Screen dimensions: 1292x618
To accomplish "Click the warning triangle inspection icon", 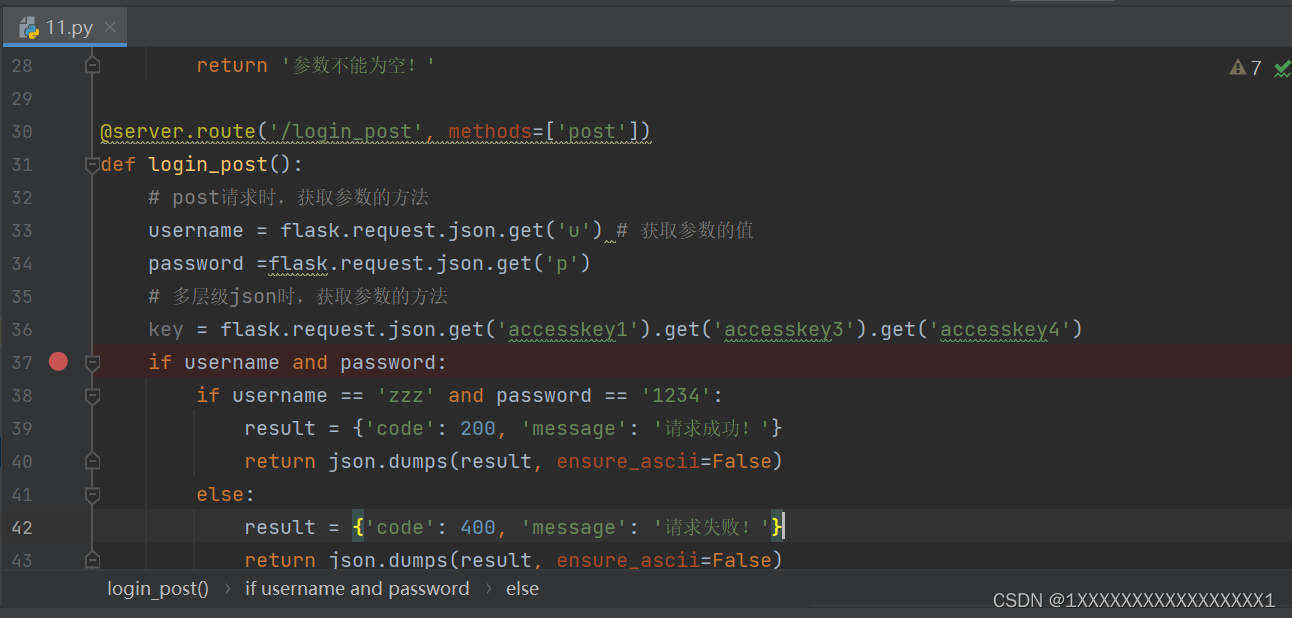I will [1239, 67].
